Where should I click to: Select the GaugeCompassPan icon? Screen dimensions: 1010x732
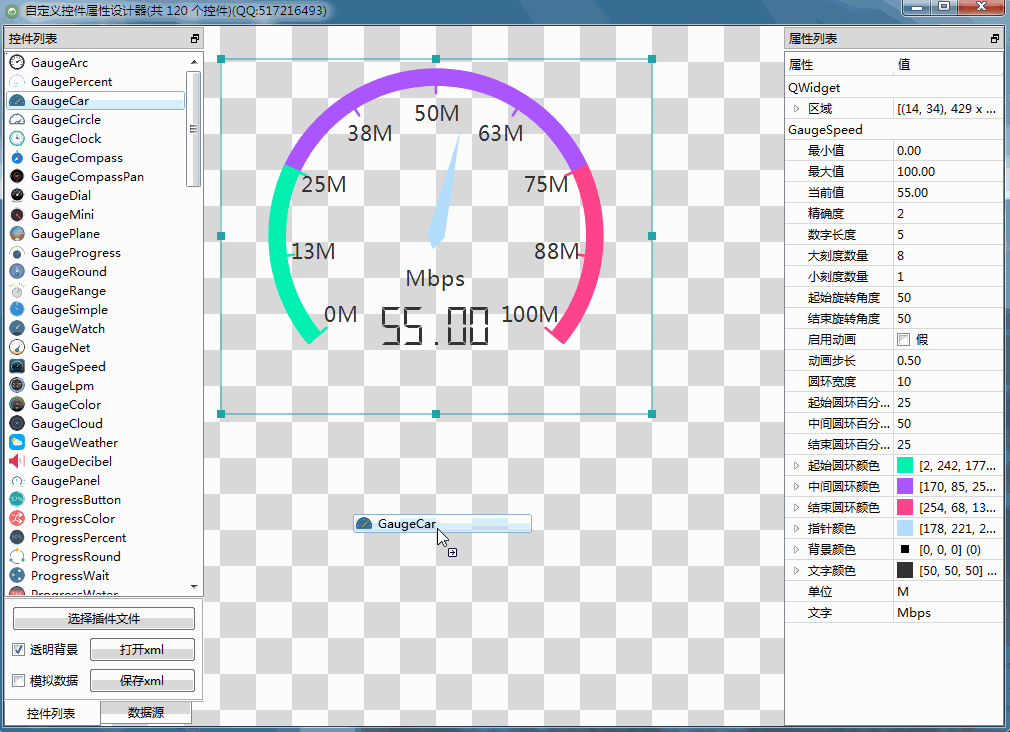pos(17,177)
